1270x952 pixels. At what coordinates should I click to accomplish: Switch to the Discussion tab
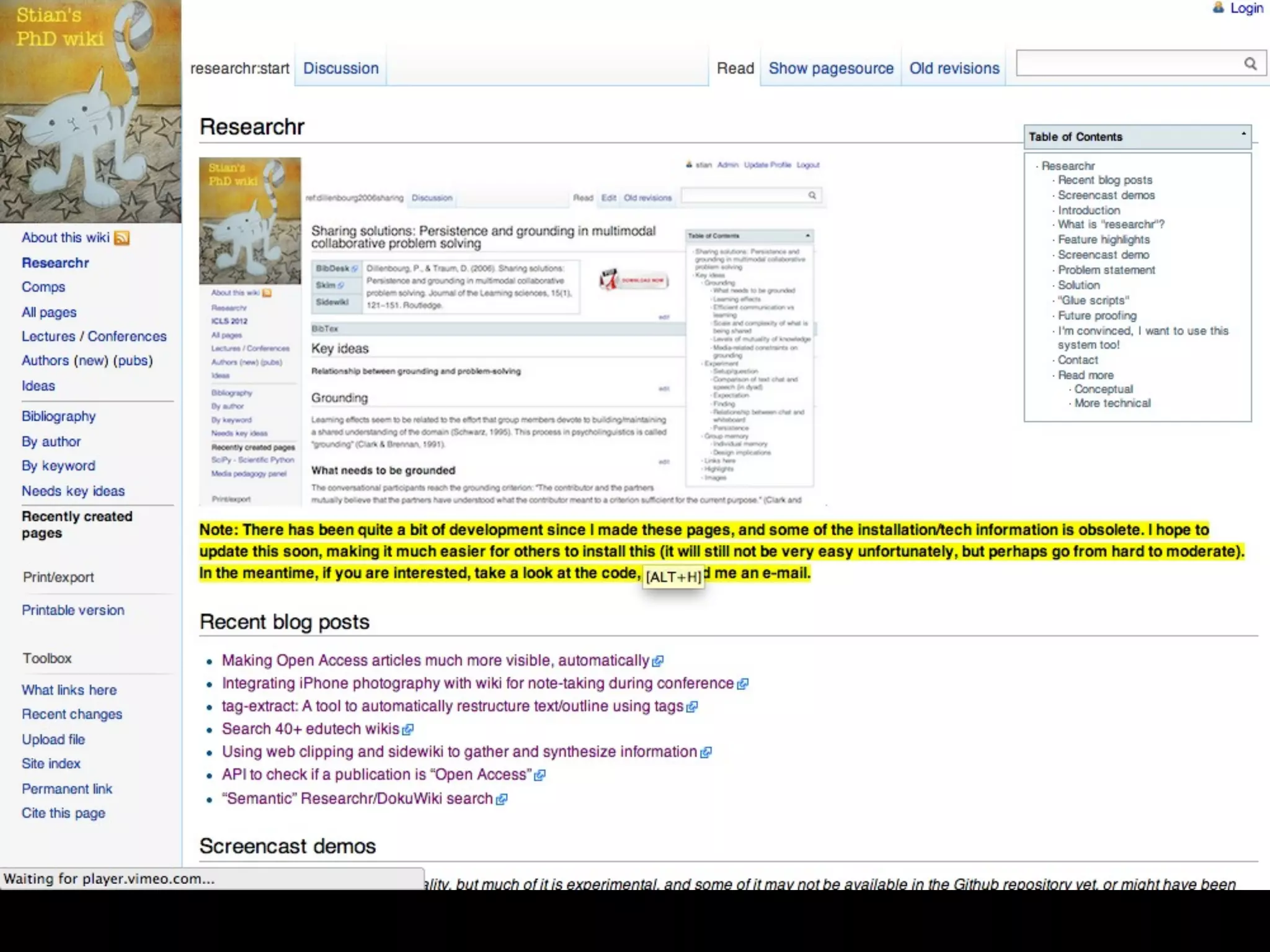tap(340, 68)
